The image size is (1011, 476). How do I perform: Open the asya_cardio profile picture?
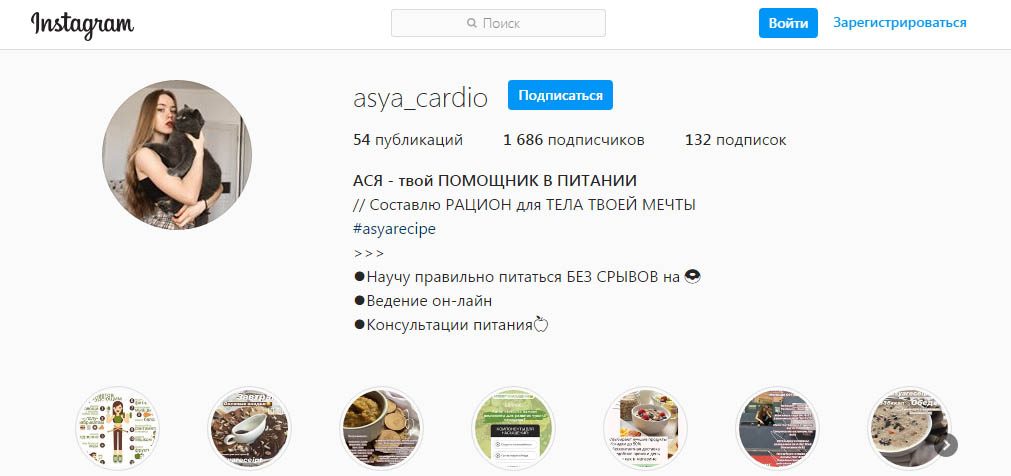[x=177, y=154]
